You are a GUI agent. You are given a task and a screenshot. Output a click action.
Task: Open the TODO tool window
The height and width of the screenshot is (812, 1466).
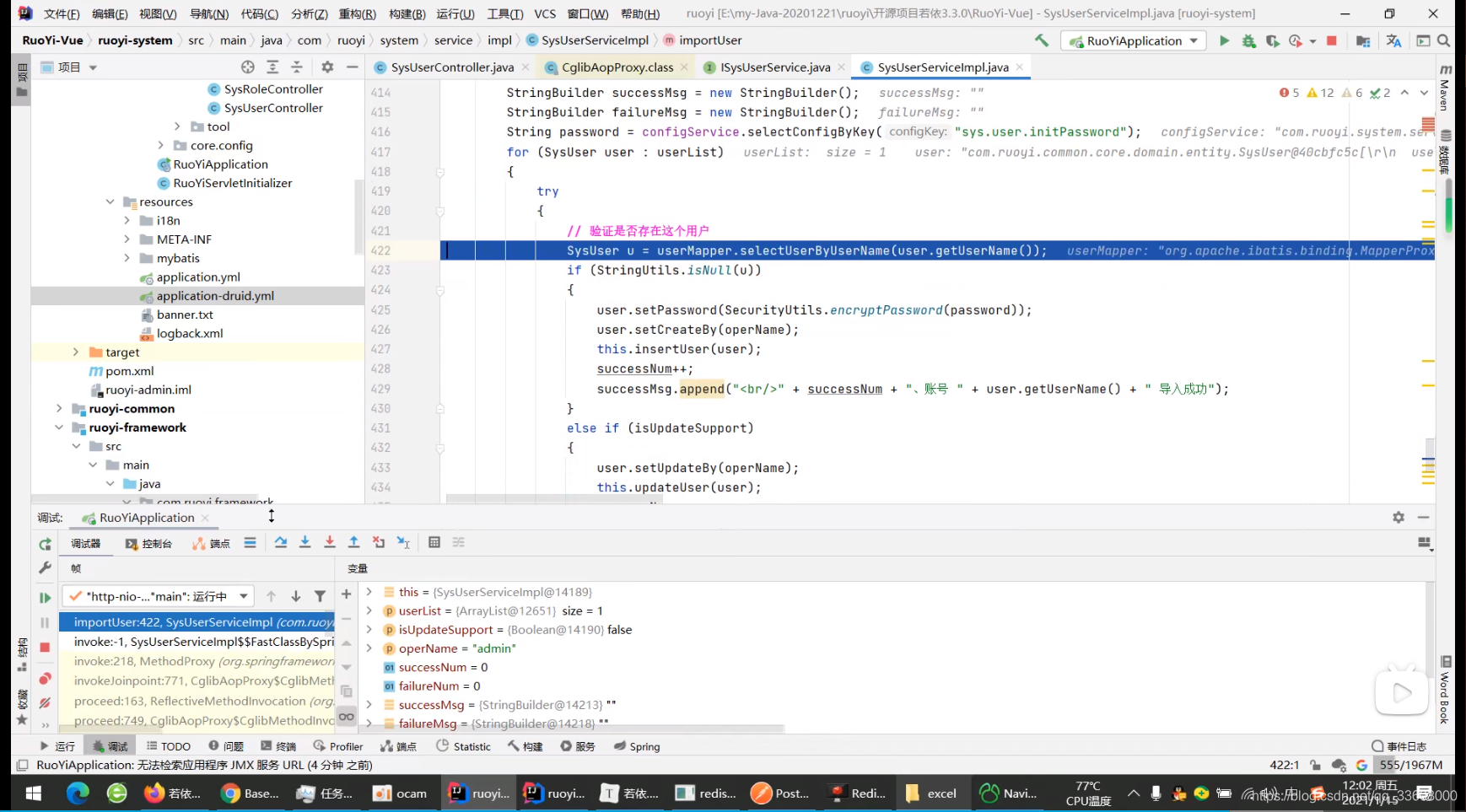coord(168,746)
